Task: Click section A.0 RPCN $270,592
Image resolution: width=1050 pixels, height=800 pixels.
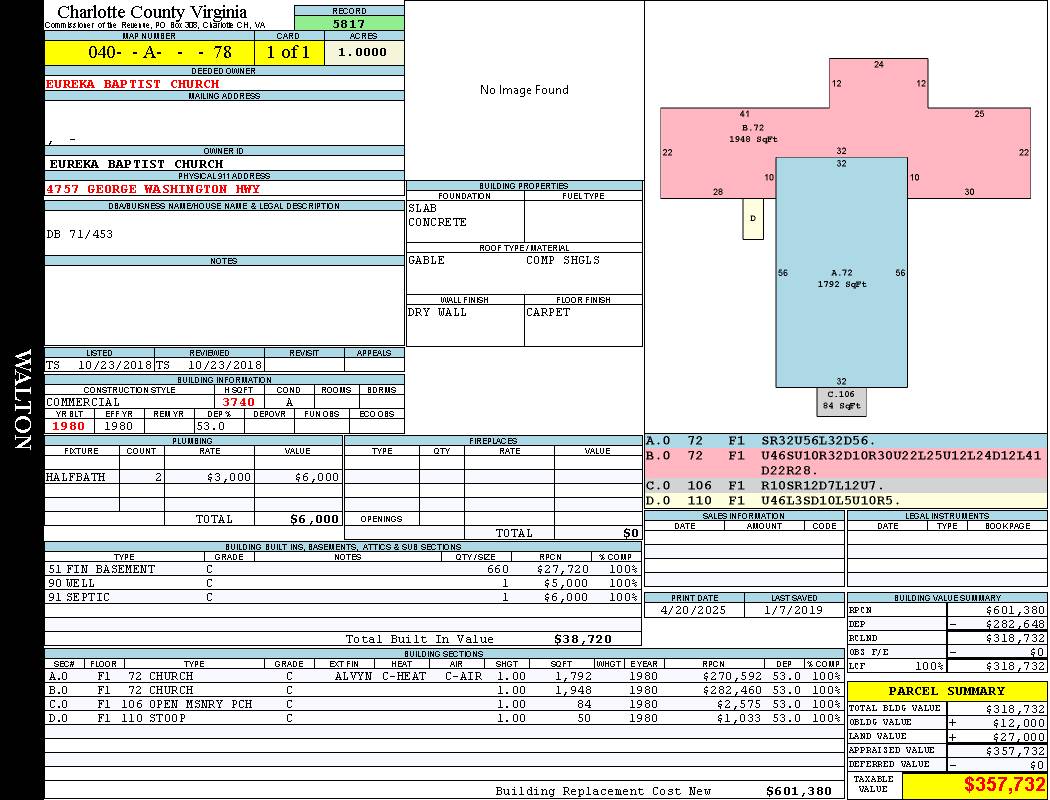Action: click(732, 676)
